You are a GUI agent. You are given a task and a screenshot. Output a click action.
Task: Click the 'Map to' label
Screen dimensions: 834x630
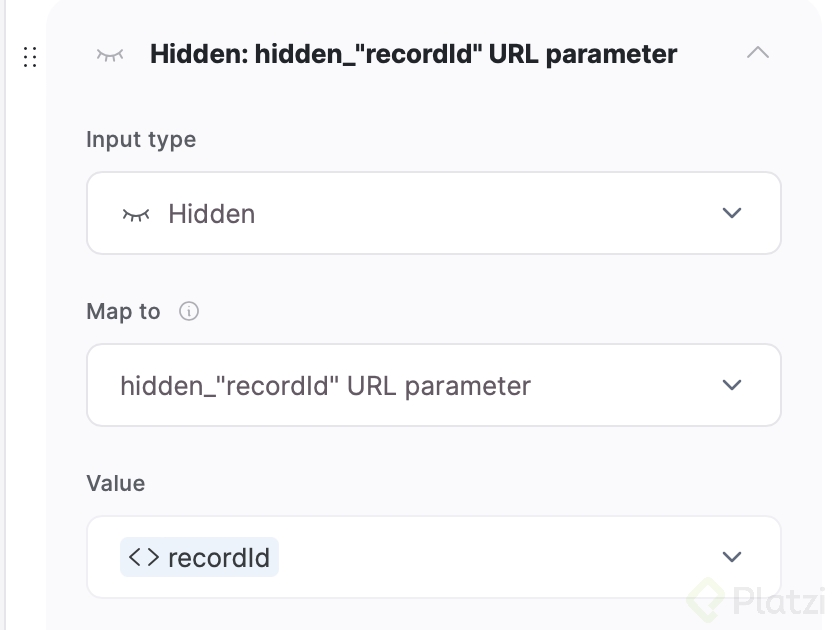(x=123, y=311)
